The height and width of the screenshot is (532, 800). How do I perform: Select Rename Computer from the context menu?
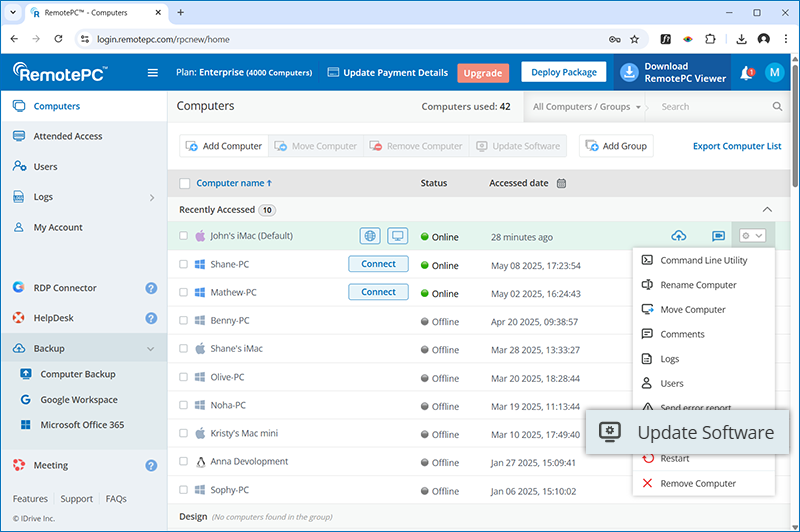(697, 285)
